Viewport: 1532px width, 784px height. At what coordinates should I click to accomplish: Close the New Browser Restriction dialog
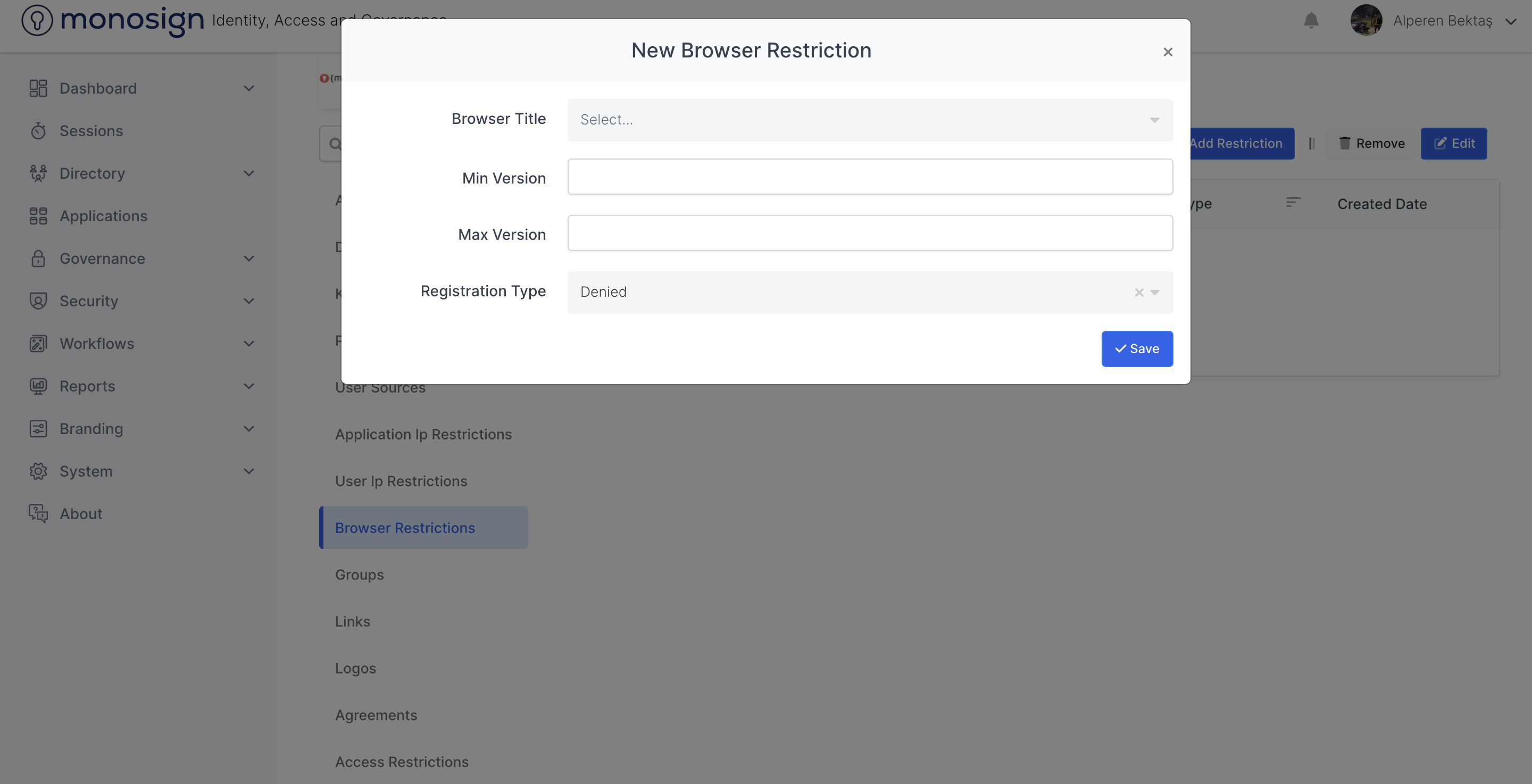pyautogui.click(x=1168, y=52)
